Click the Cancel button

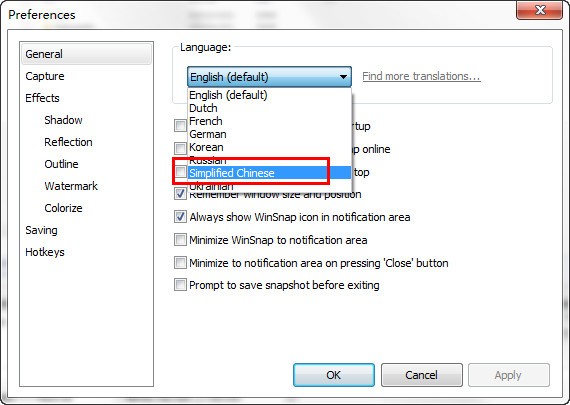[x=422, y=375]
